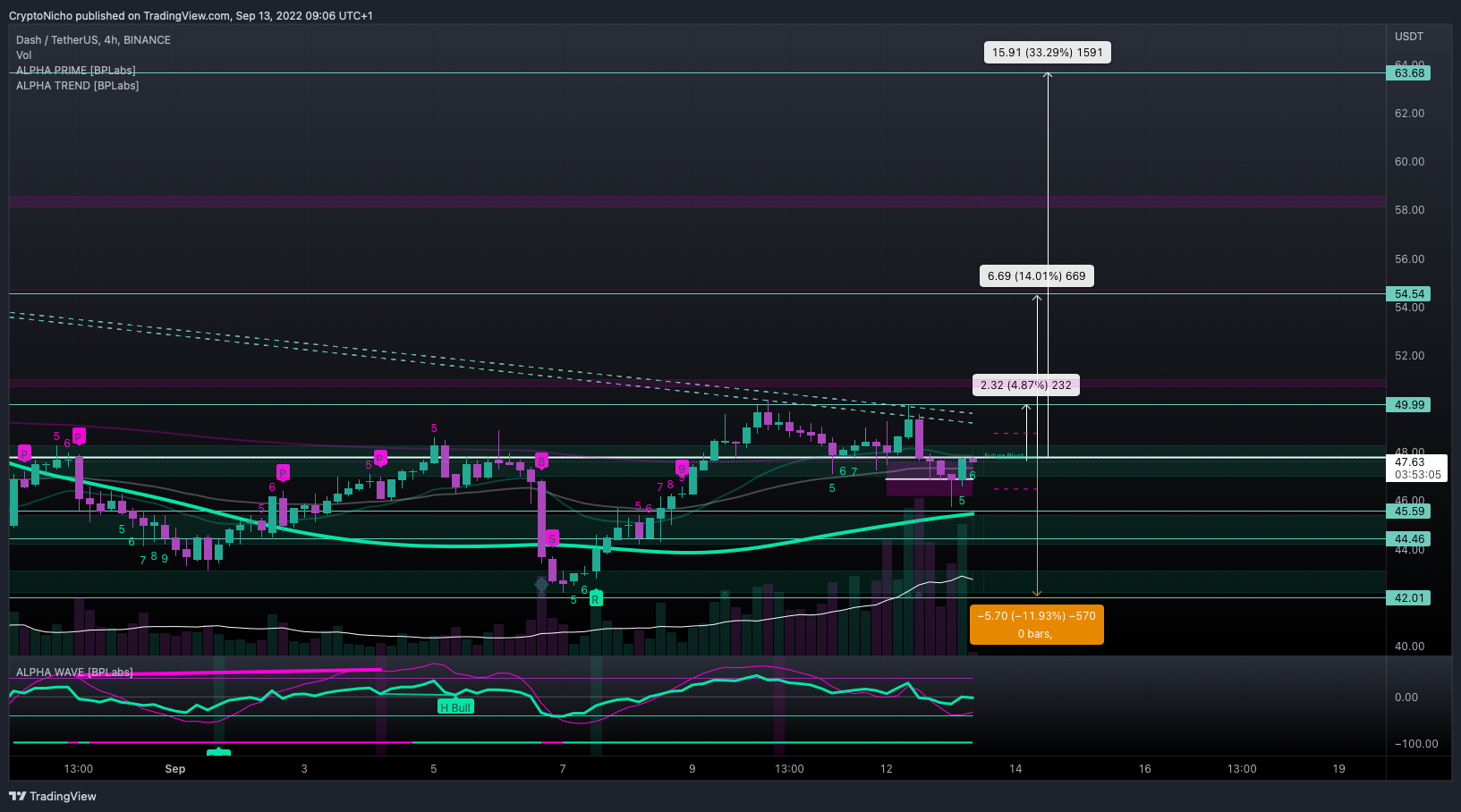Click the 6.69 (14.01%) measurement label

coord(1036,276)
